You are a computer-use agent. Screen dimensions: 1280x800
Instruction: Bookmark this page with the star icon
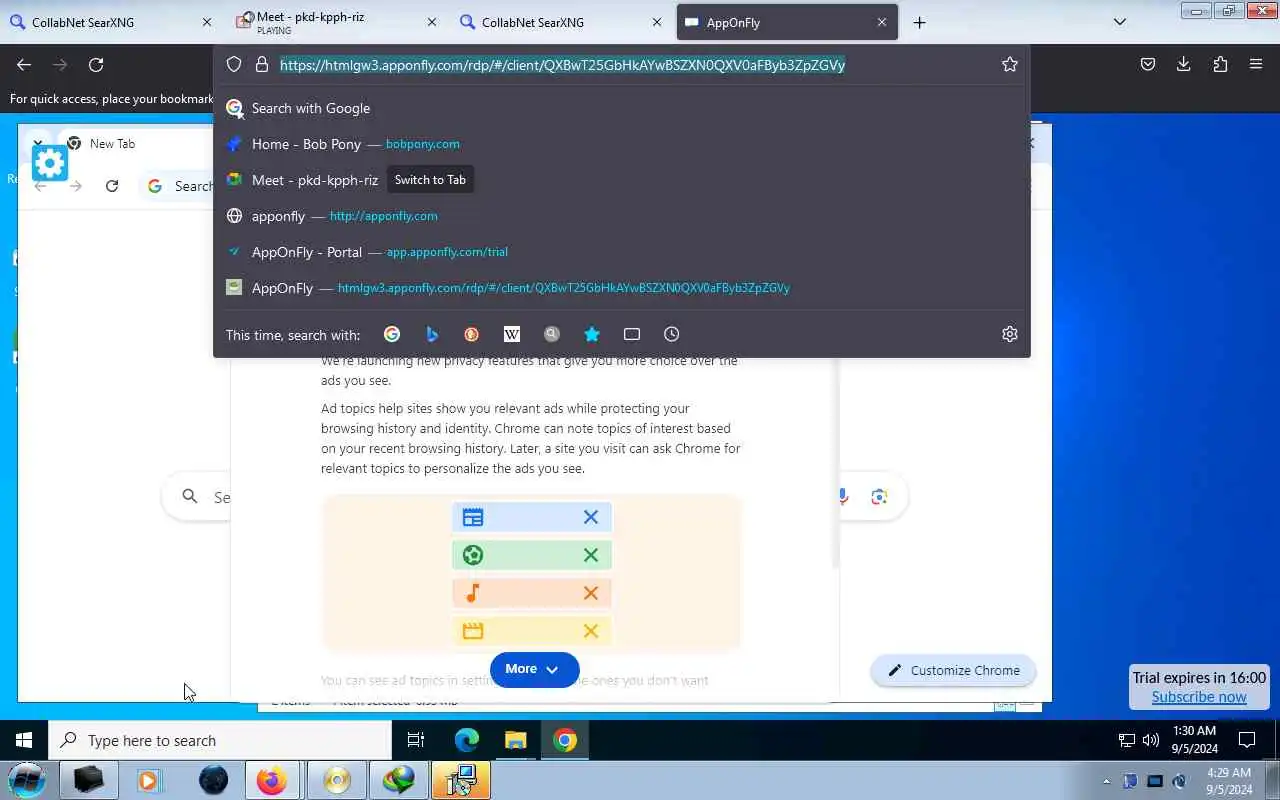(1010, 65)
